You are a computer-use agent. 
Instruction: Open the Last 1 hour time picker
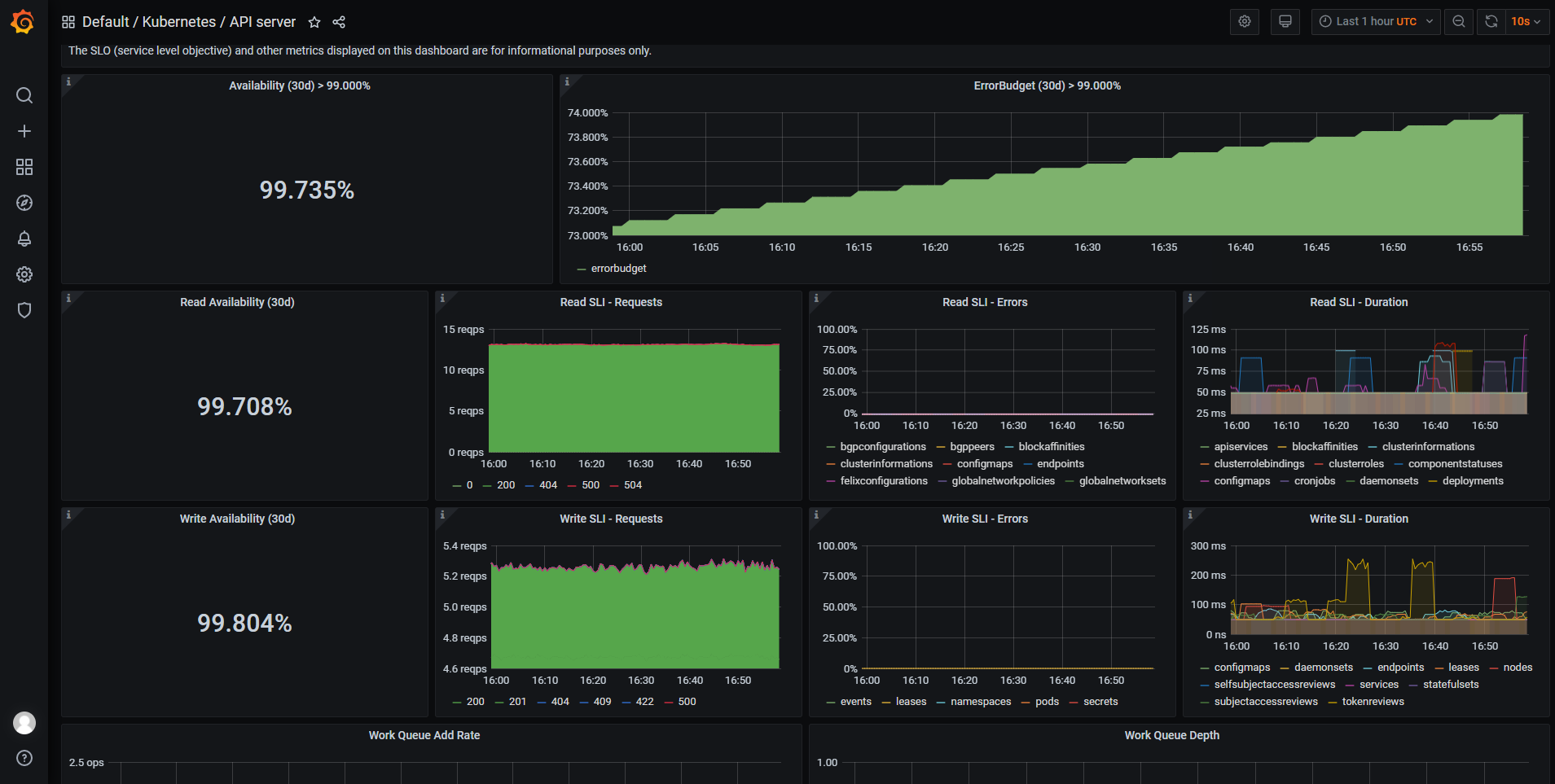pyautogui.click(x=1375, y=22)
